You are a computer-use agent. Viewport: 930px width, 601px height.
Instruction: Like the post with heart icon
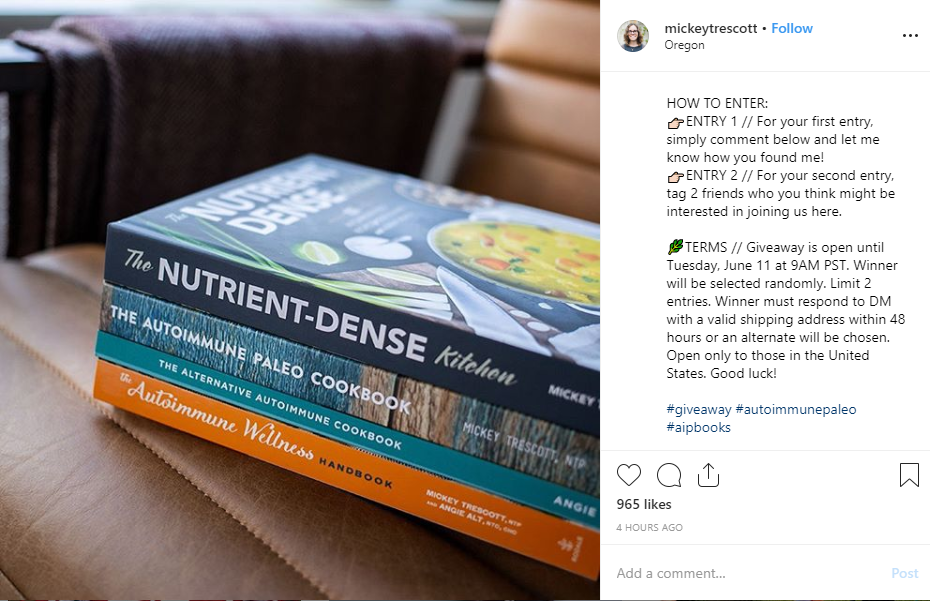click(629, 475)
